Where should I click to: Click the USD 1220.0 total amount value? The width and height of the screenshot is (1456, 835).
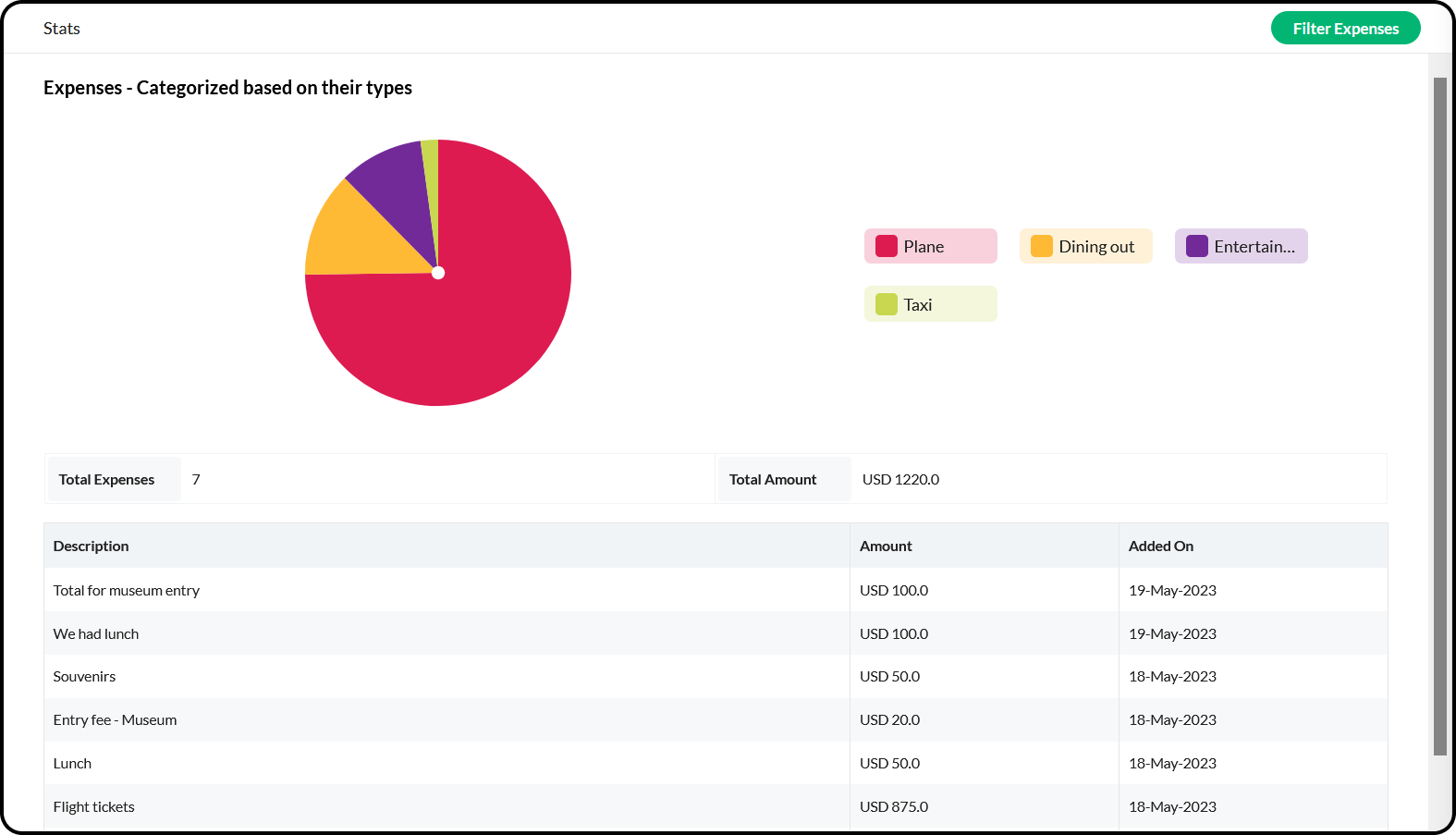click(x=900, y=479)
